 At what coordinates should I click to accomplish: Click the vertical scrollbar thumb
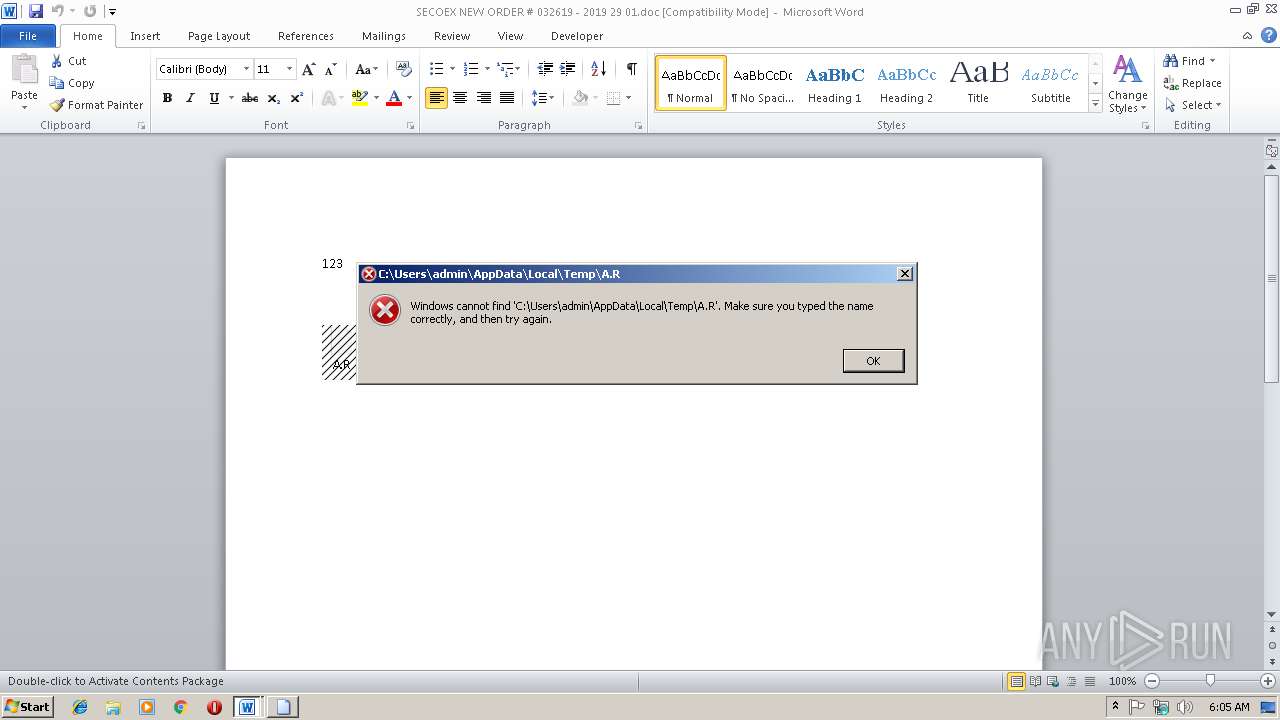pyautogui.click(x=1272, y=278)
